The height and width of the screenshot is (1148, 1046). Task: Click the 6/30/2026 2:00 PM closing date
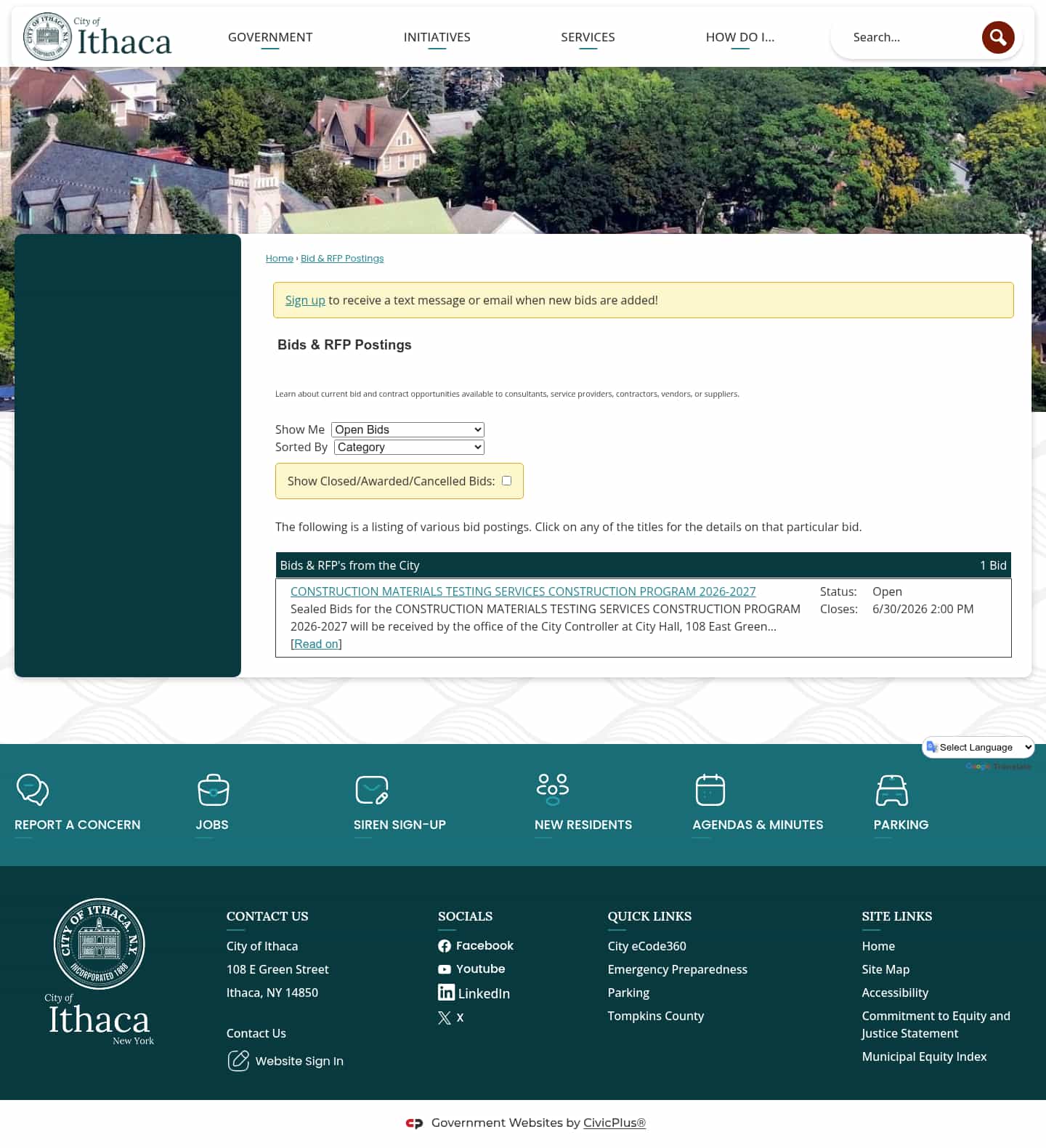point(923,609)
